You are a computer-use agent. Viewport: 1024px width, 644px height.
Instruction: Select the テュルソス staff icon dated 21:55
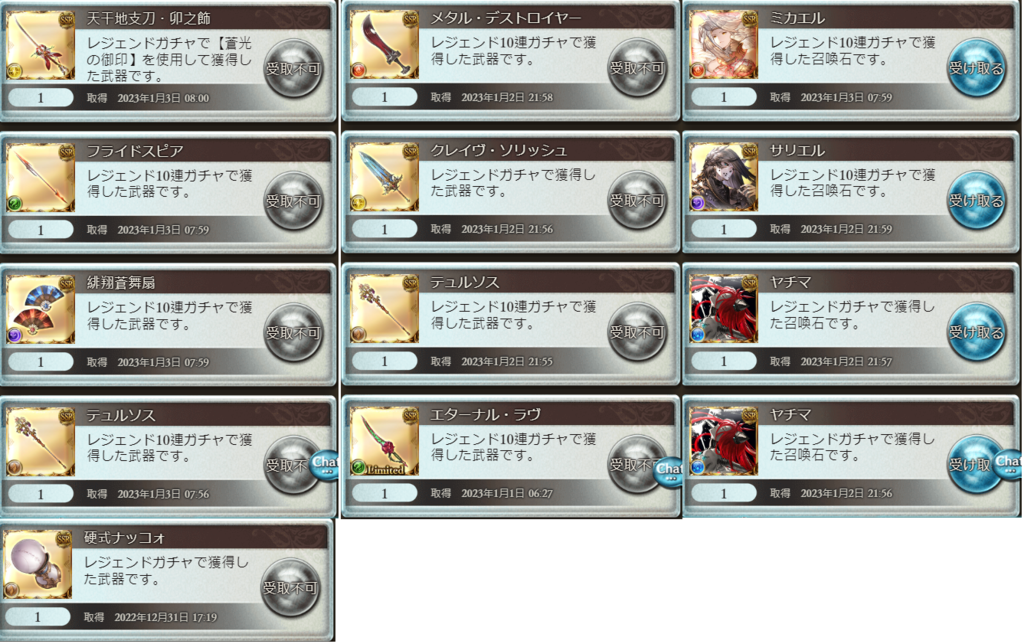pos(383,309)
